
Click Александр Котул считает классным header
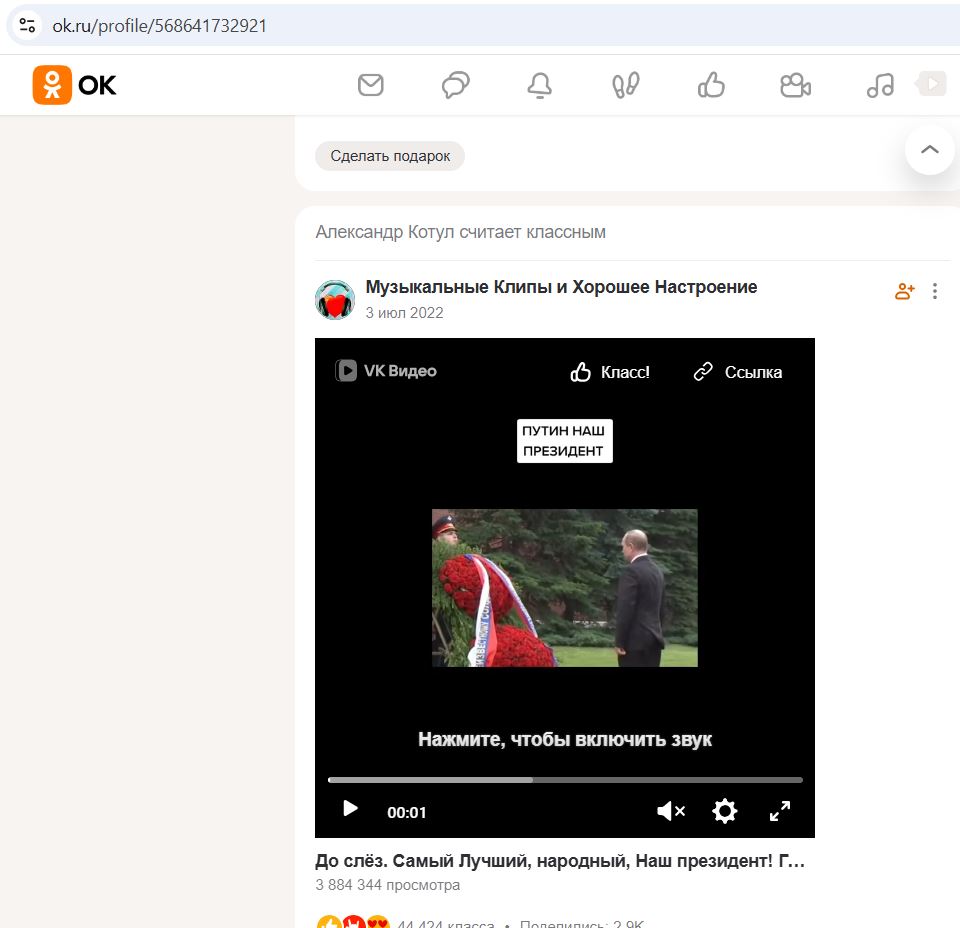(x=460, y=232)
